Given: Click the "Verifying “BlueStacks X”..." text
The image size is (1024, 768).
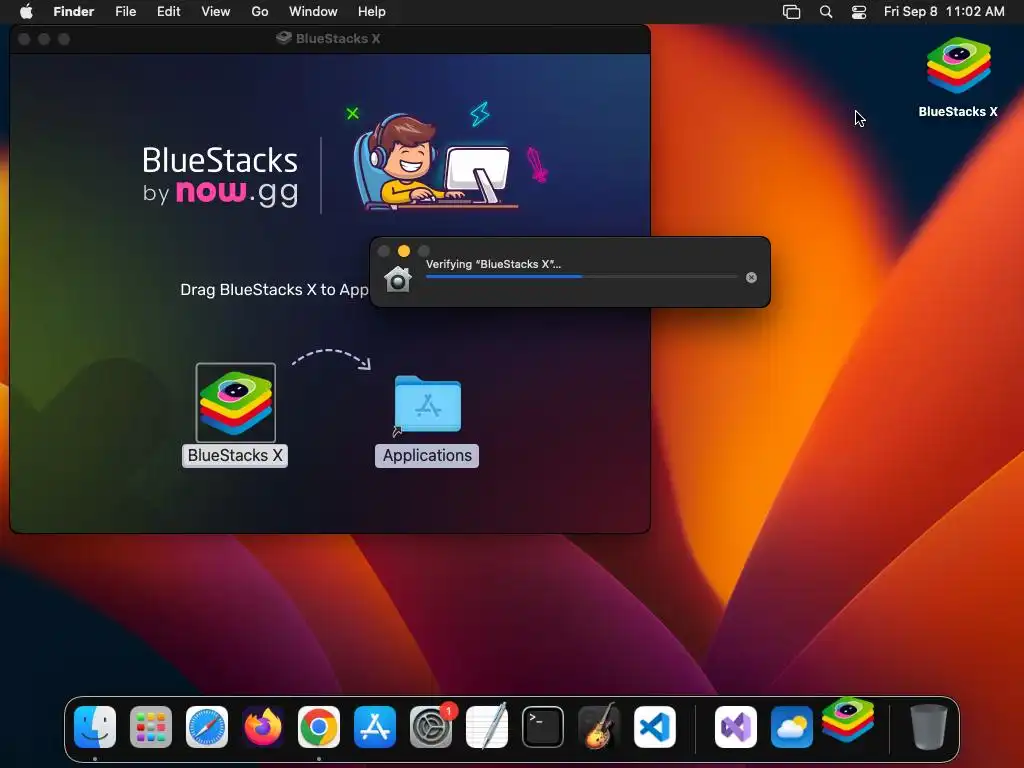Looking at the screenshot, I should pos(493,264).
